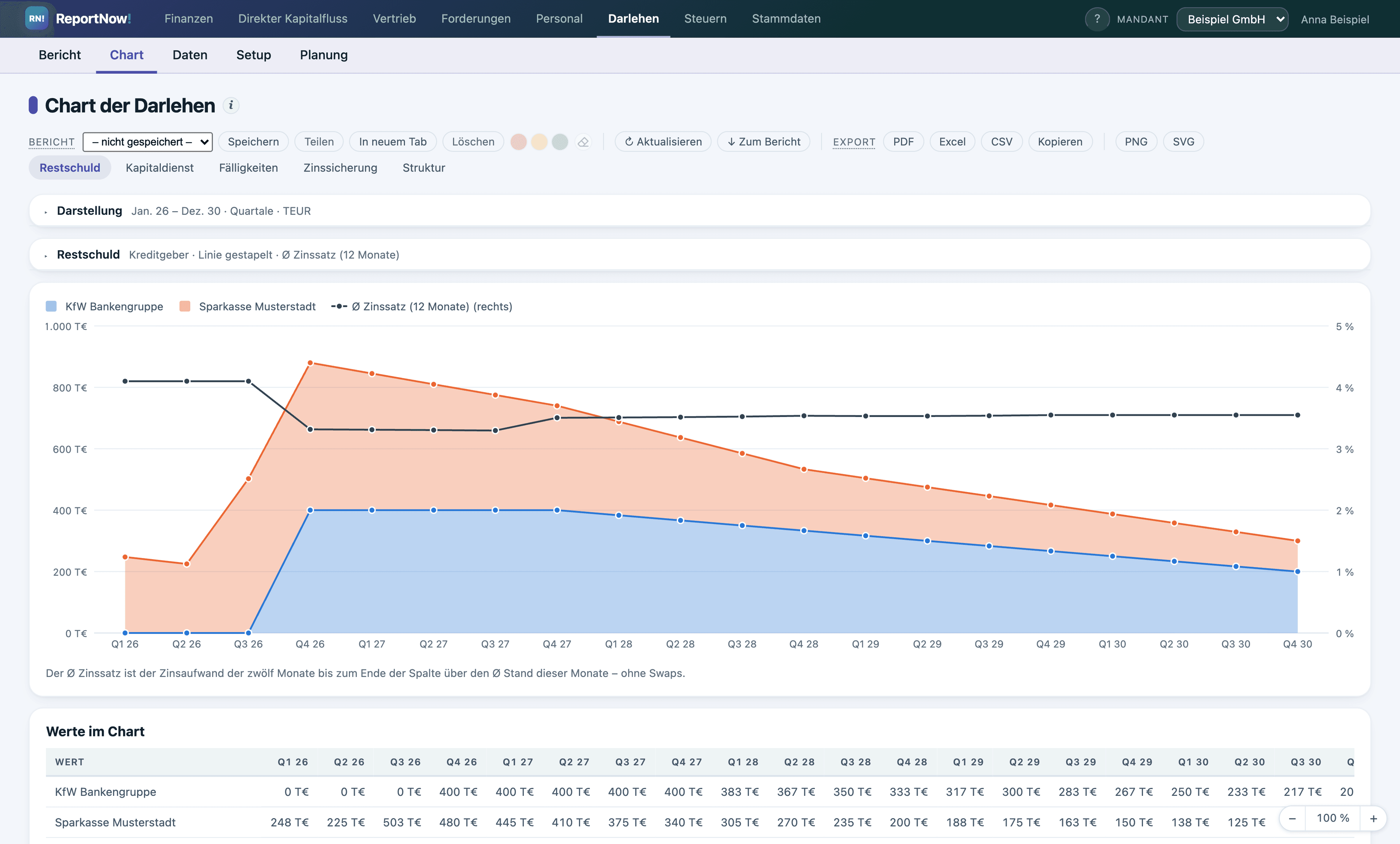The image size is (1400, 844).
Task: Toggle Ø Zinssatz legend series
Action: [421, 306]
